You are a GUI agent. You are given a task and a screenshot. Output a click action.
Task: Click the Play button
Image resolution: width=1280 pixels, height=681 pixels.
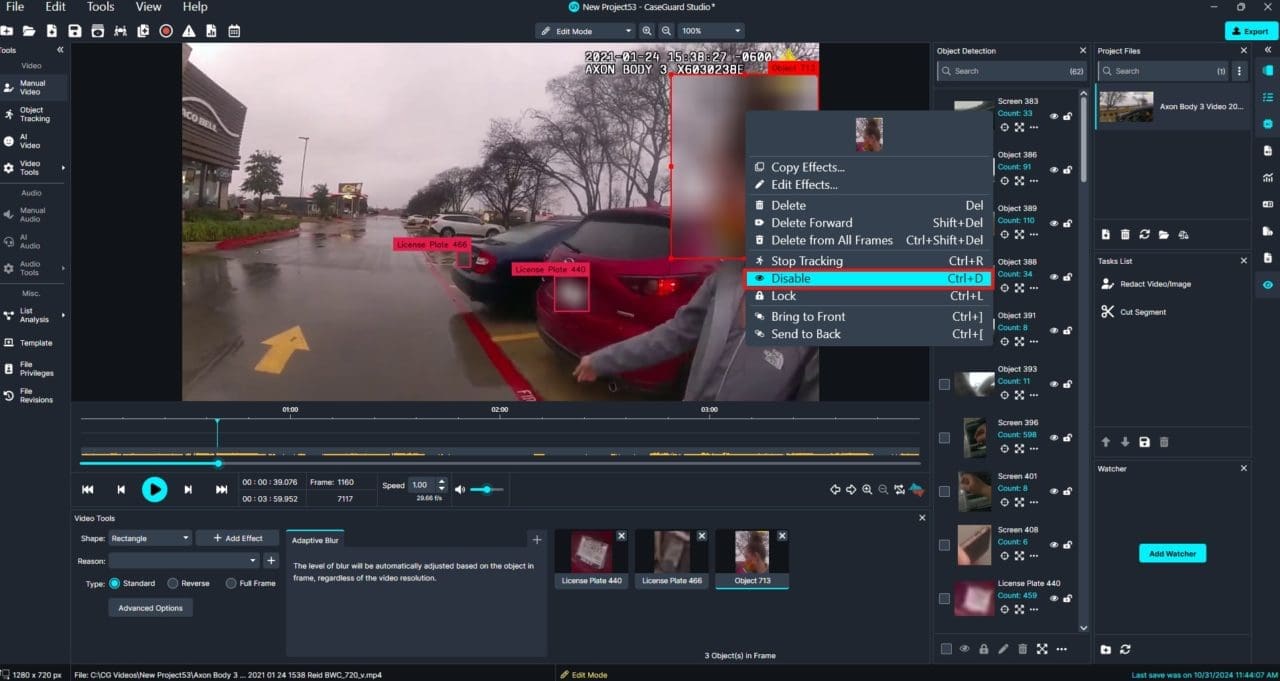coord(154,489)
